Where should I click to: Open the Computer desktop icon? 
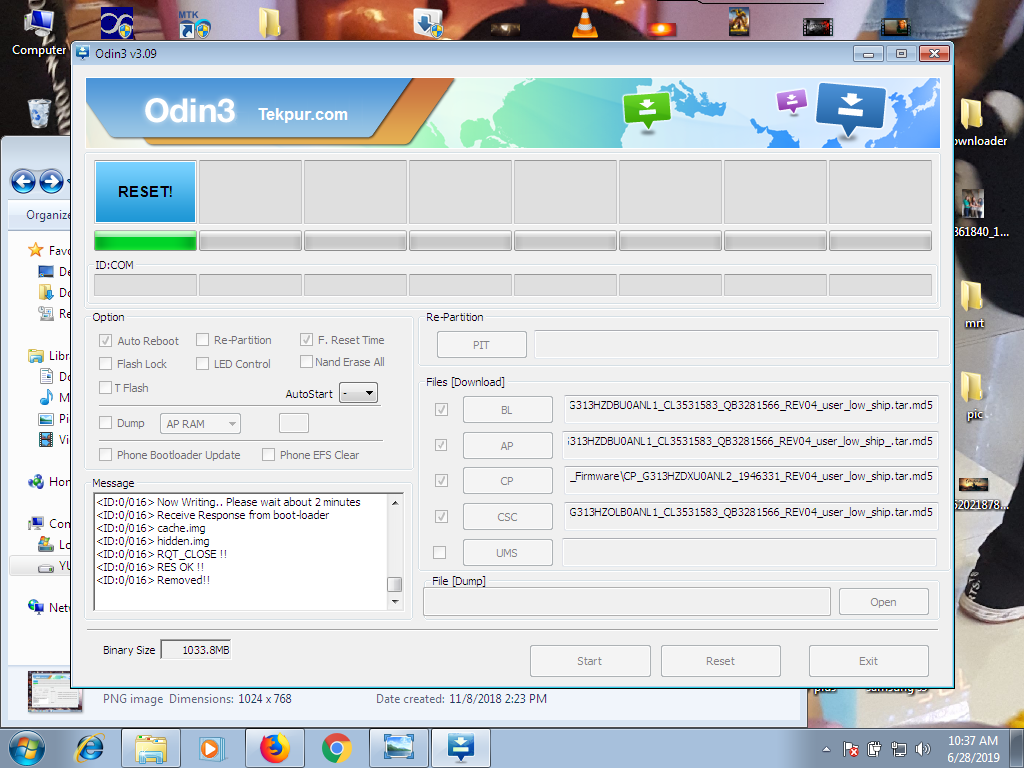(x=39, y=31)
